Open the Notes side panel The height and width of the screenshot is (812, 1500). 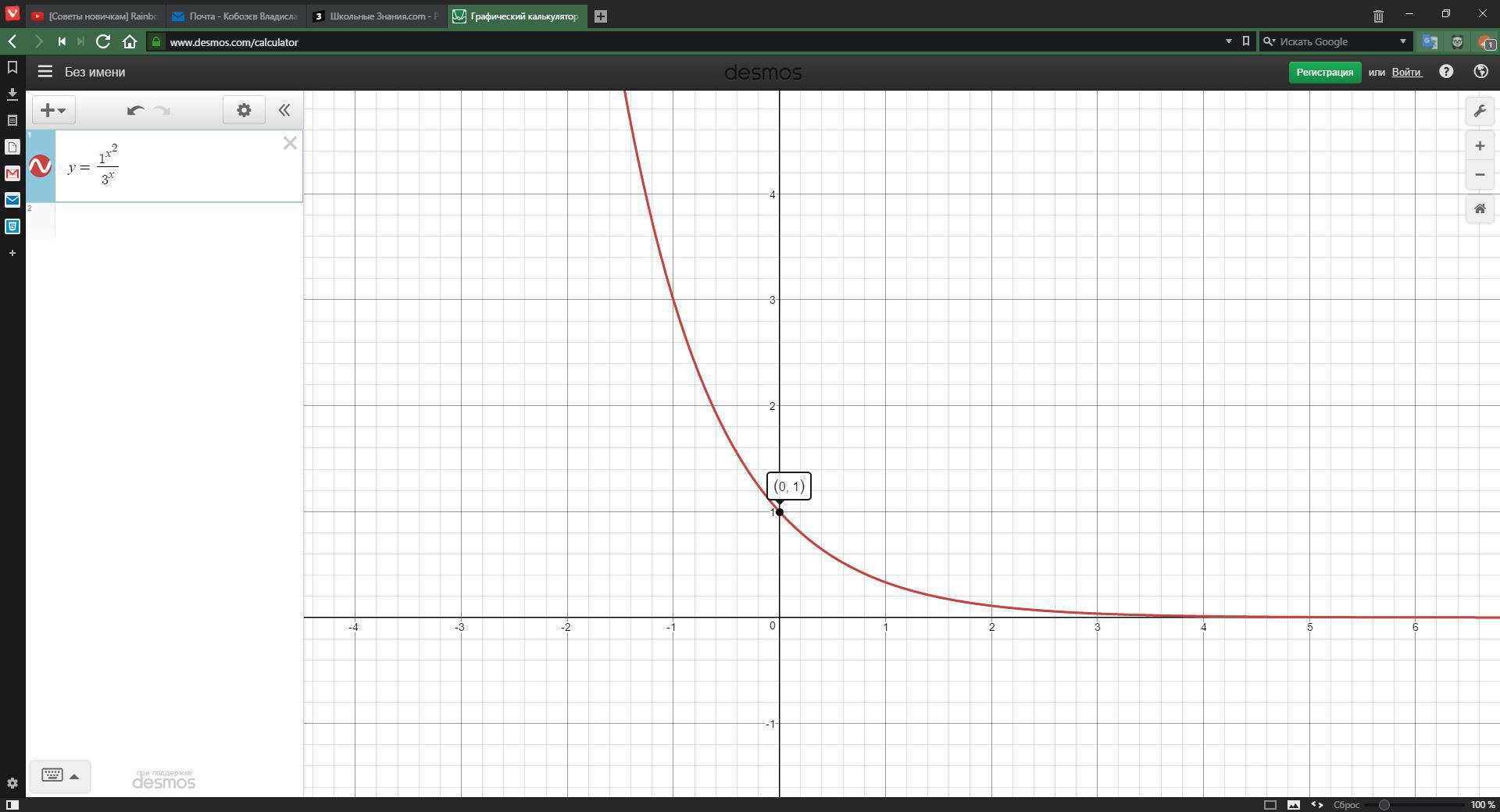(x=12, y=120)
